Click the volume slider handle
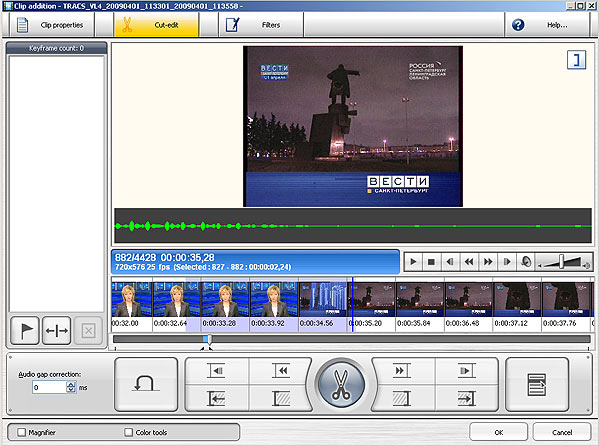 [562, 262]
